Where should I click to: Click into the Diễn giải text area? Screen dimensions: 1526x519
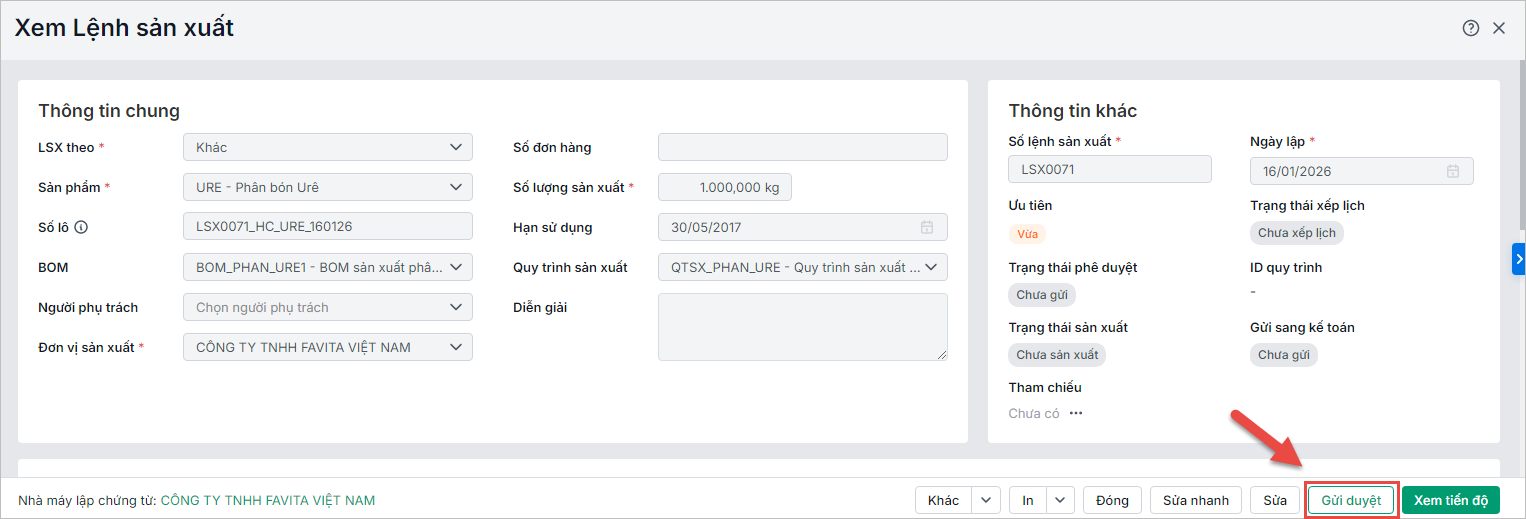point(802,326)
